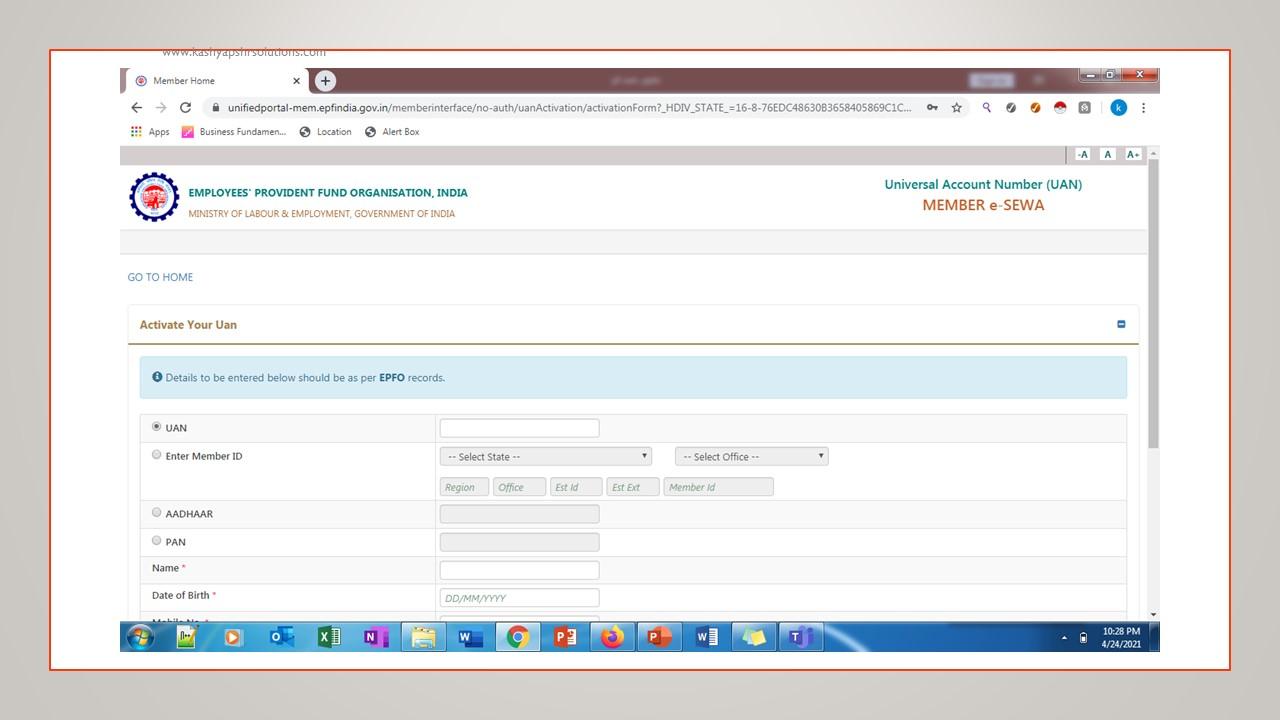Screen dimensions: 1280x720
Task: Open Outlook from the taskbar
Action: click(282, 637)
